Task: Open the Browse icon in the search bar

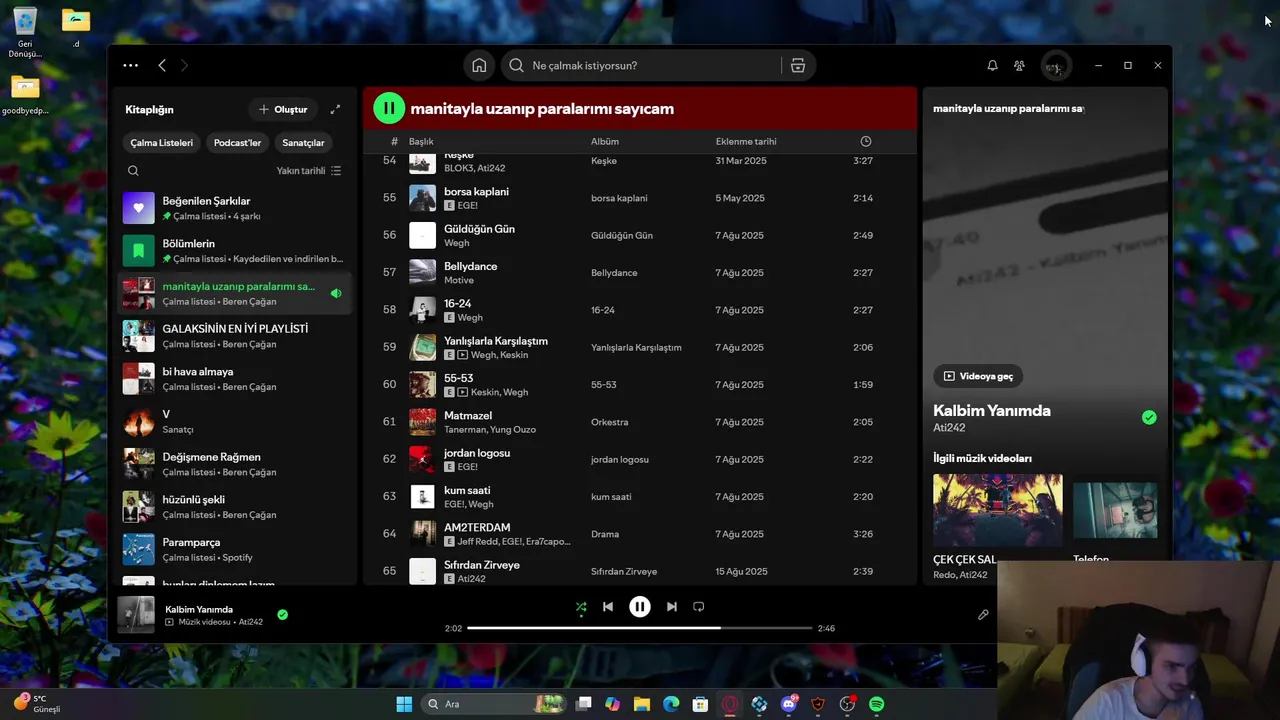Action: [798, 65]
